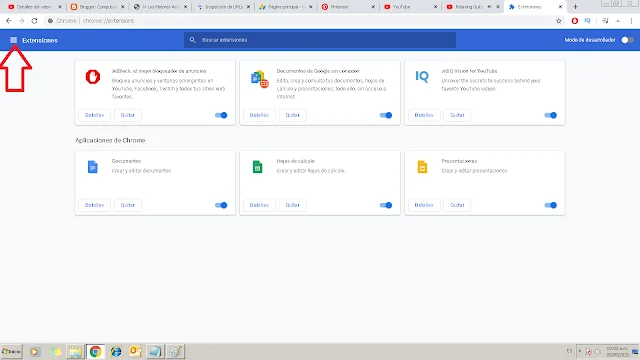Open Detalles for Documentos app
The height and width of the screenshot is (360, 640).
click(x=94, y=205)
